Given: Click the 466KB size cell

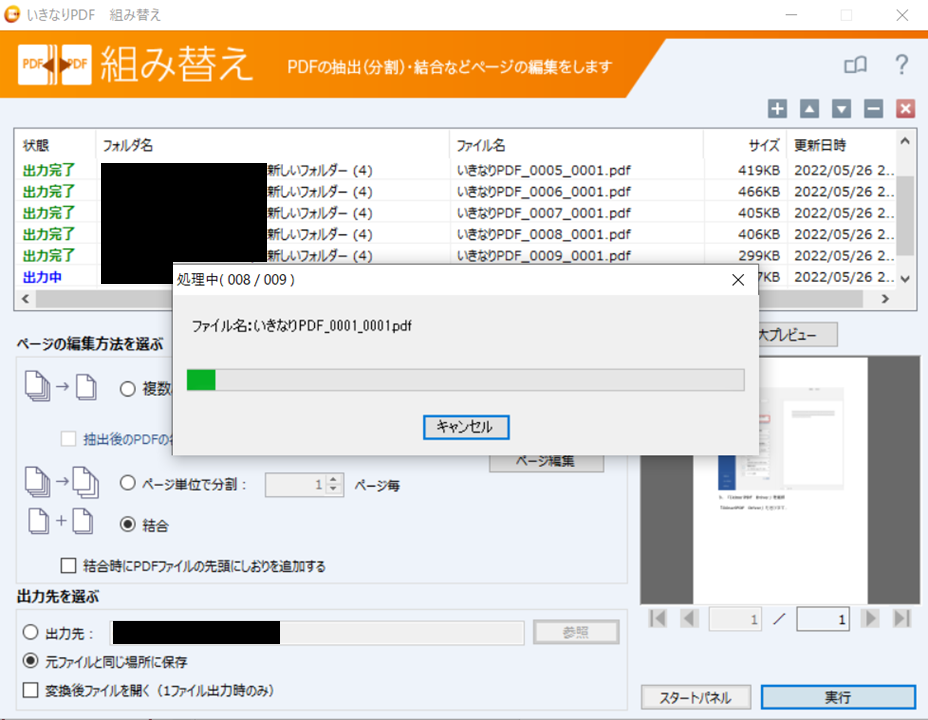Looking at the screenshot, I should (x=759, y=192).
